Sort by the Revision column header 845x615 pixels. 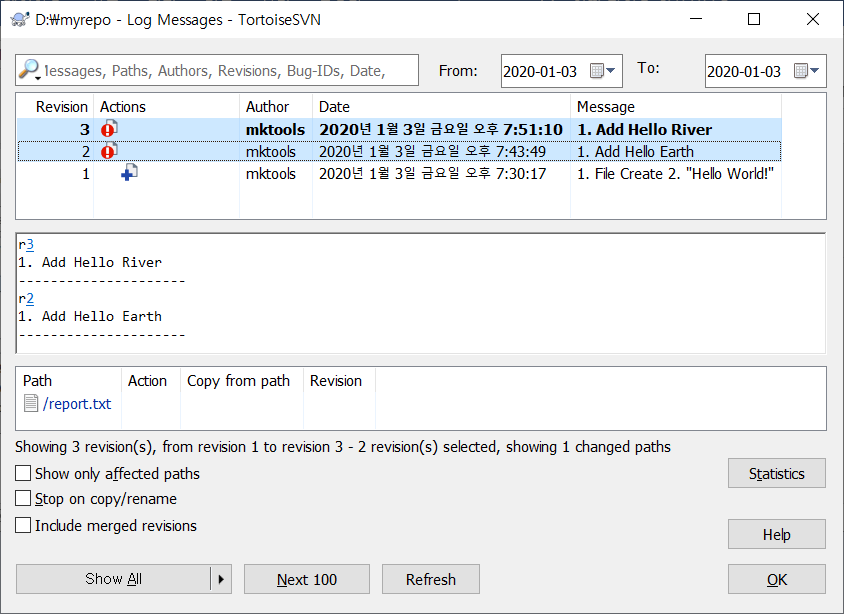[56, 107]
